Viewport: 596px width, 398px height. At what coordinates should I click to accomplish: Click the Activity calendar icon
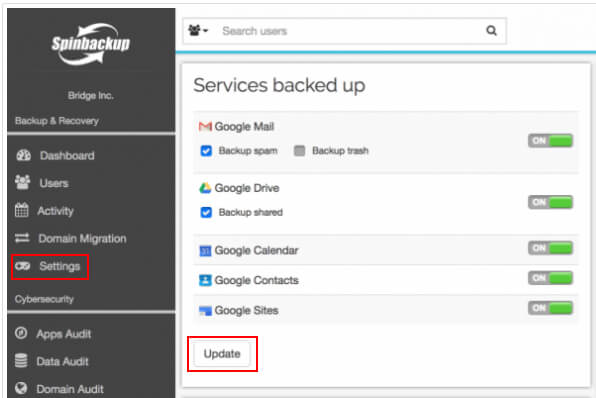click(x=21, y=210)
